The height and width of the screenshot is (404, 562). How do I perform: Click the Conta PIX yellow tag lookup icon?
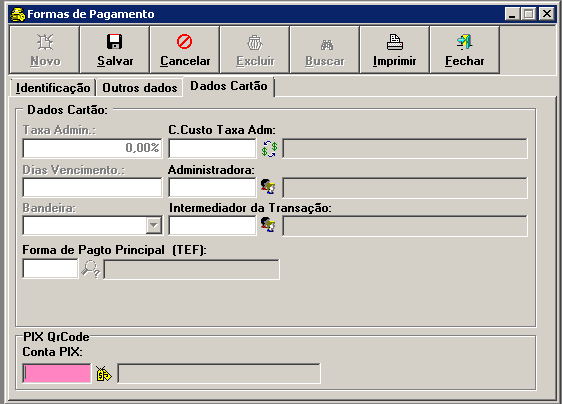[104, 374]
